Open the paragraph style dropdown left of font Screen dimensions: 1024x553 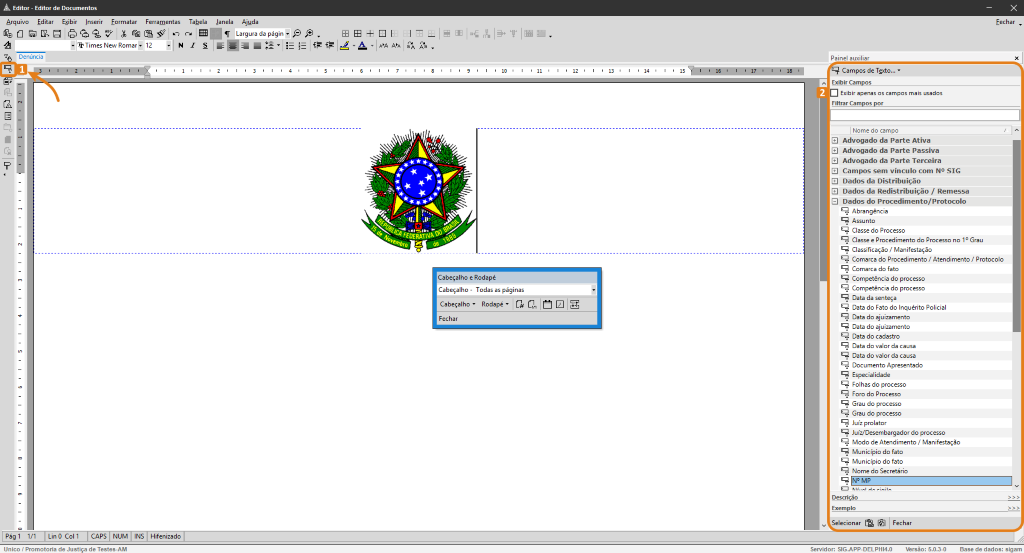pos(72,46)
